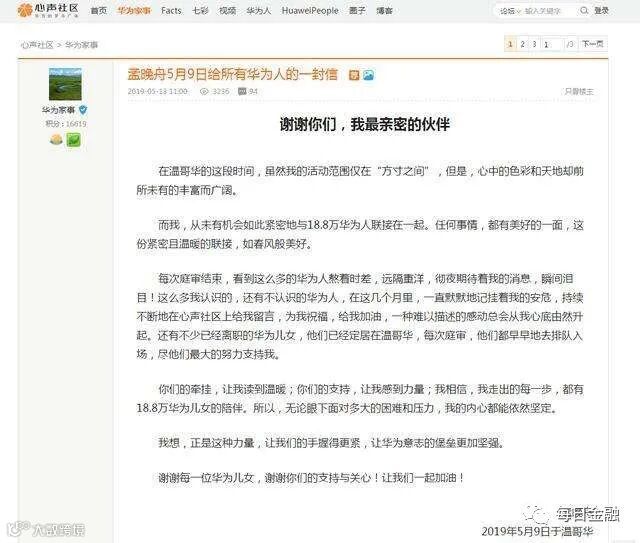Click the post timestamp 2019-05-13 11:00
This screenshot has height=543, width=640.
[158, 91]
